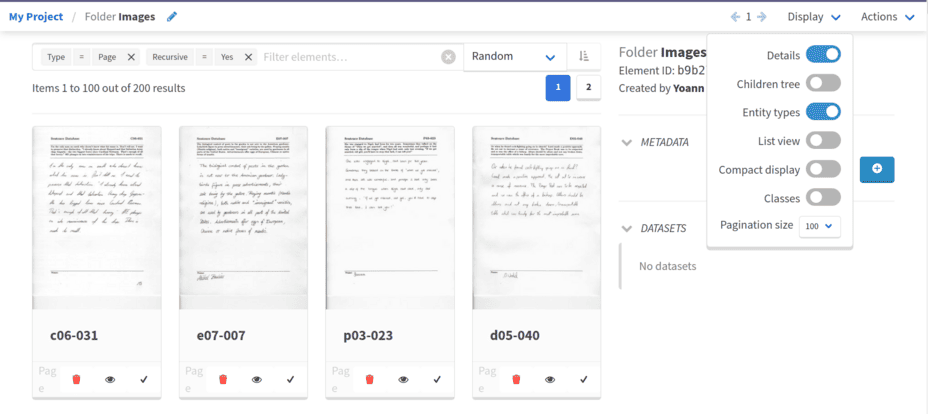Click 'Items 1 to 100 out of 200 results'
Screen dimensions: 928x414
tap(109, 88)
